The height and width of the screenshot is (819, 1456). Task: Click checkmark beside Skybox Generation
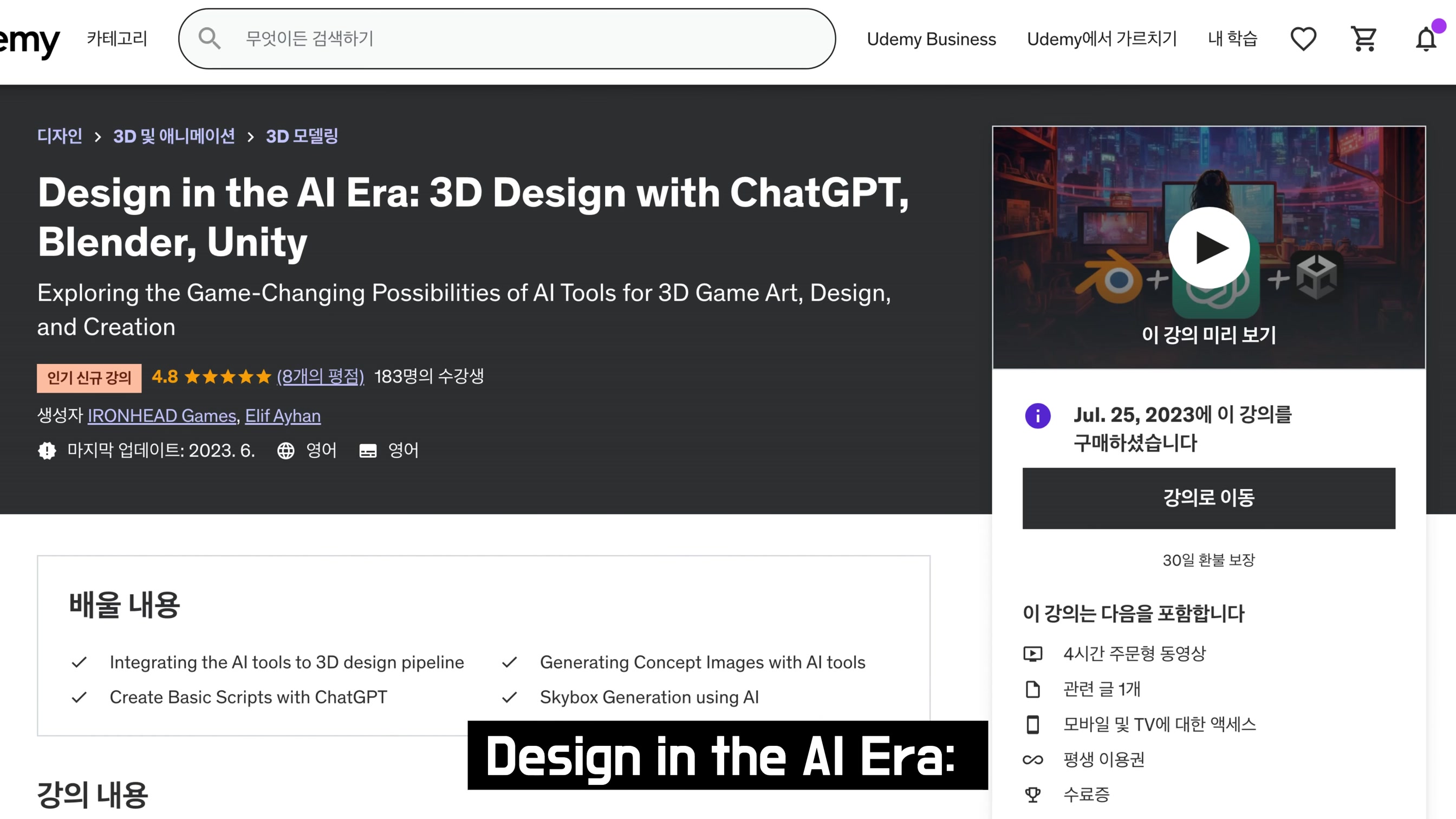pos(509,697)
